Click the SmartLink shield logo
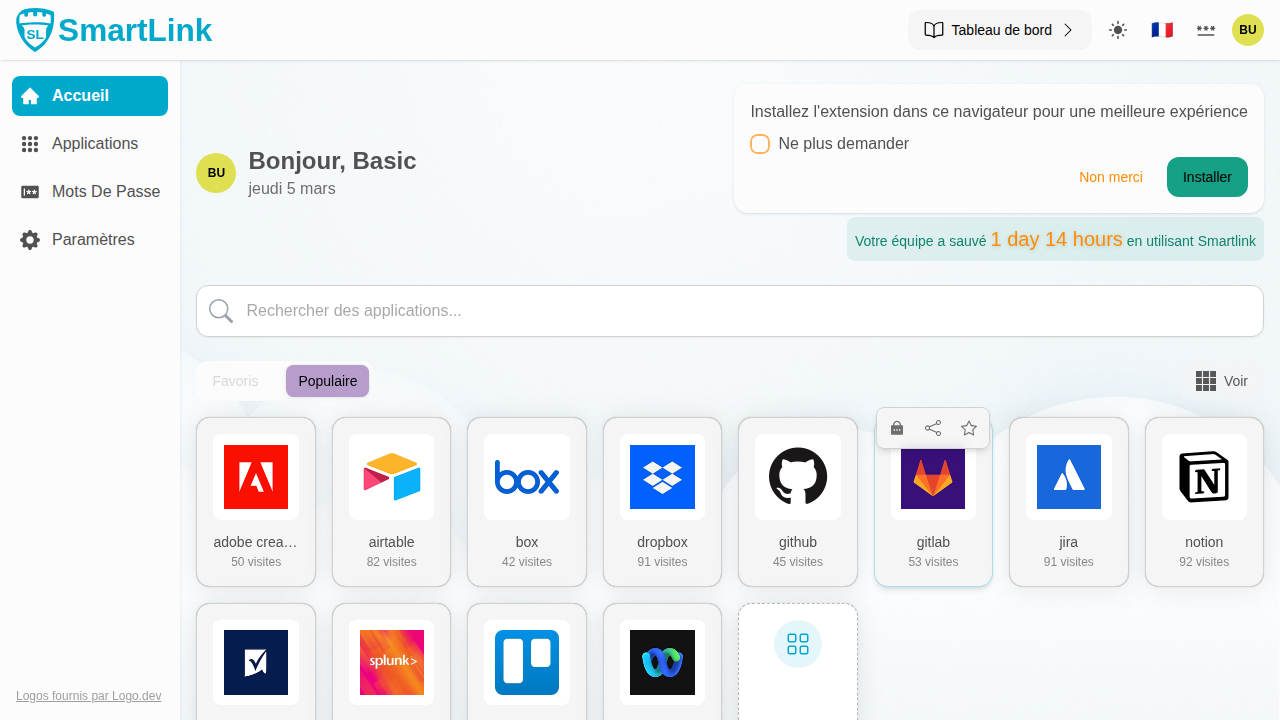Screen dimensions: 1280x720 tap(33, 29)
